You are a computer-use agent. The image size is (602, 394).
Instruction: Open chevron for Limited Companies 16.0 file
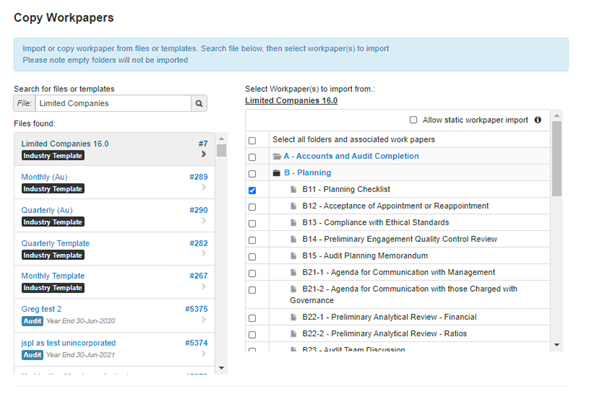coord(203,154)
